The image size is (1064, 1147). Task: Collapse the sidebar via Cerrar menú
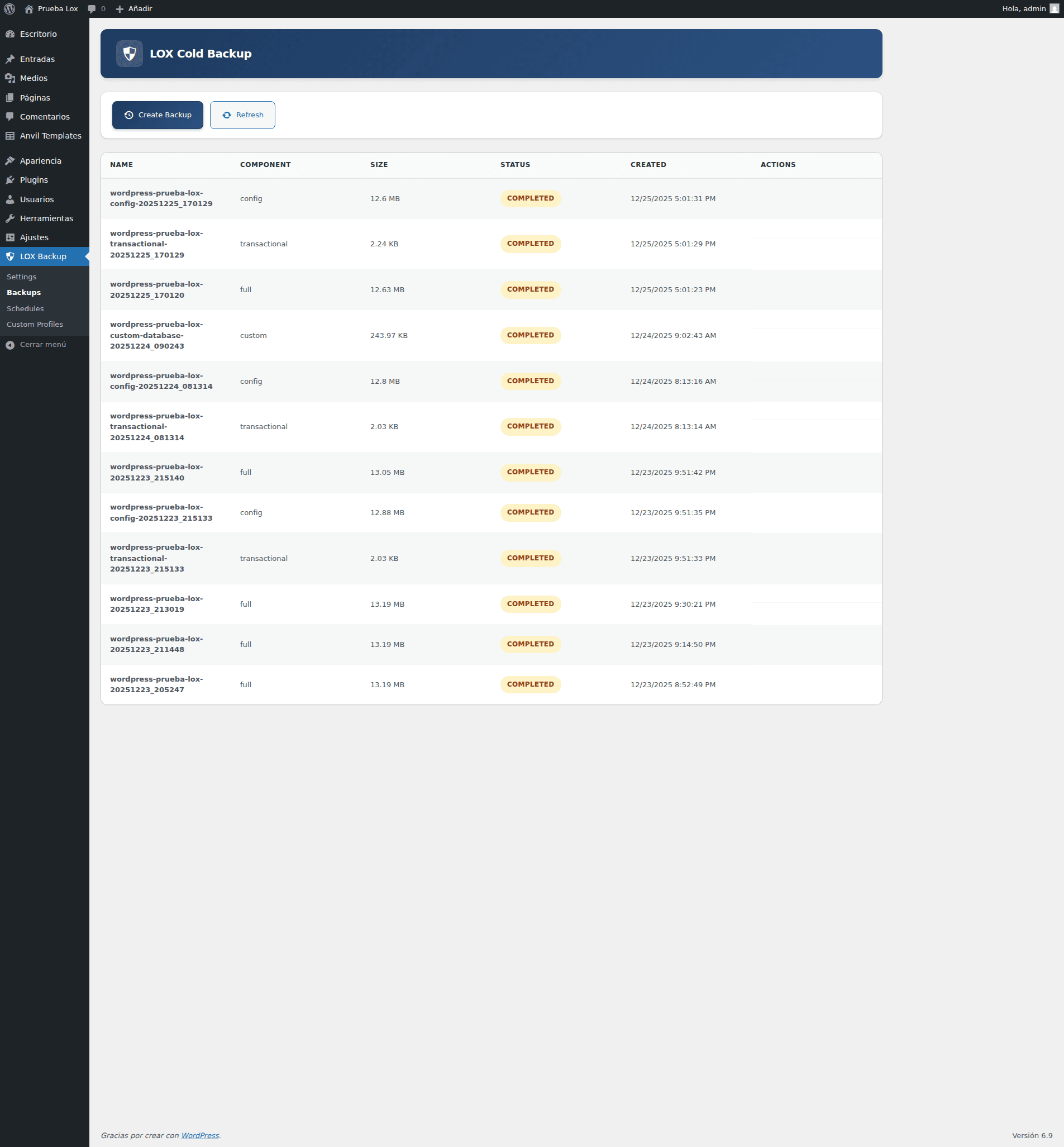[37, 344]
